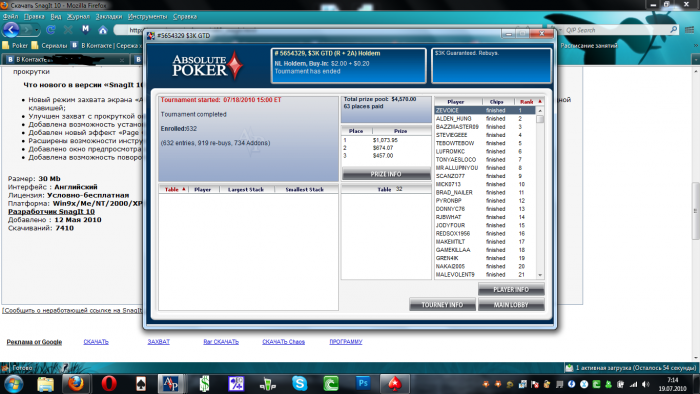Open the Справка menu
This screenshot has height=394, width=700.
point(185,17)
